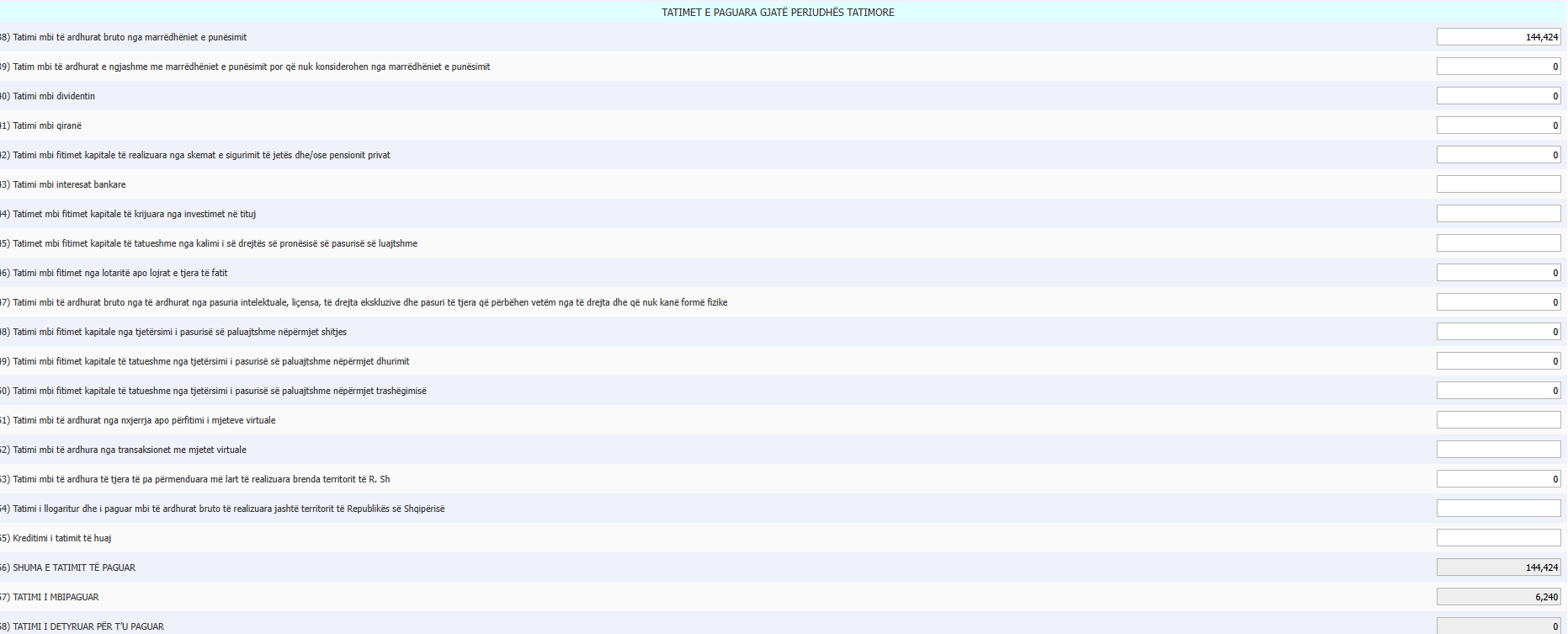Screen dimensions: 1568x634
Task: Select the 'Kreditimi i tatimit të huaj' field
Action: [1498, 538]
